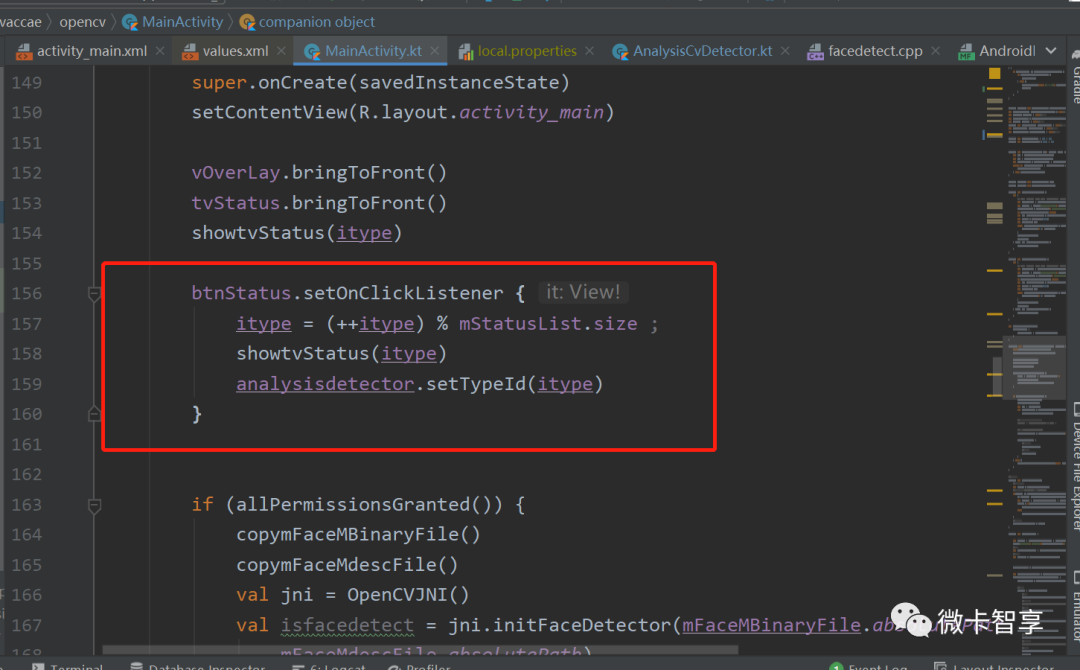Open the activity_main.xml tab
Image resolution: width=1080 pixels, height=670 pixels.
point(92,51)
